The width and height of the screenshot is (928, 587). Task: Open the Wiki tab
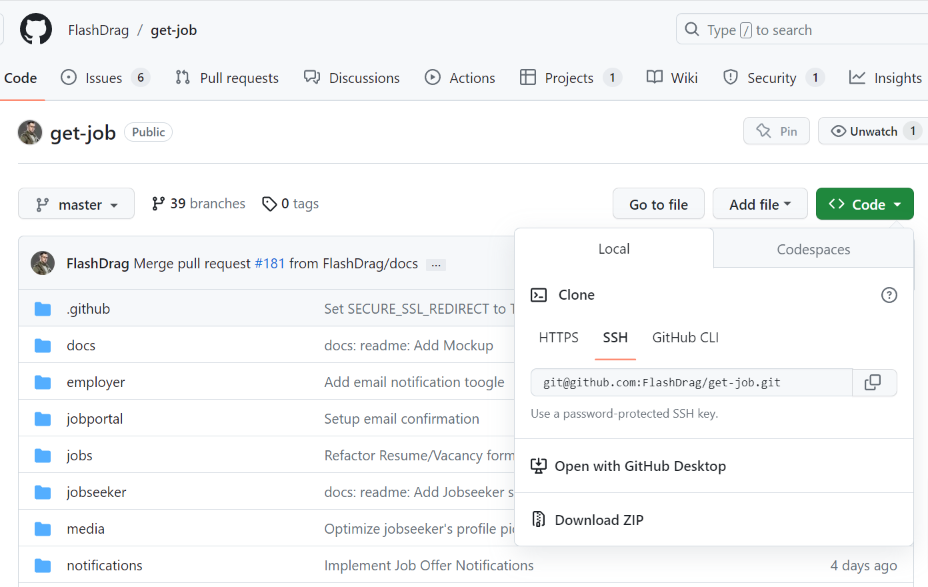pyautogui.click(x=672, y=78)
